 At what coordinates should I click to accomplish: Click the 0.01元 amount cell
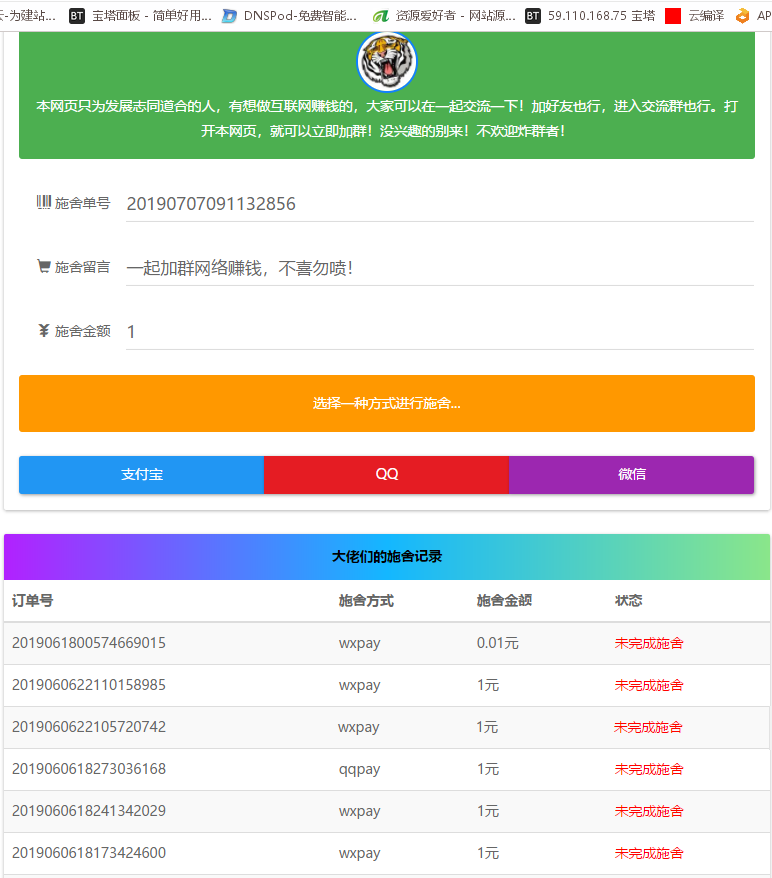pyautogui.click(x=498, y=643)
